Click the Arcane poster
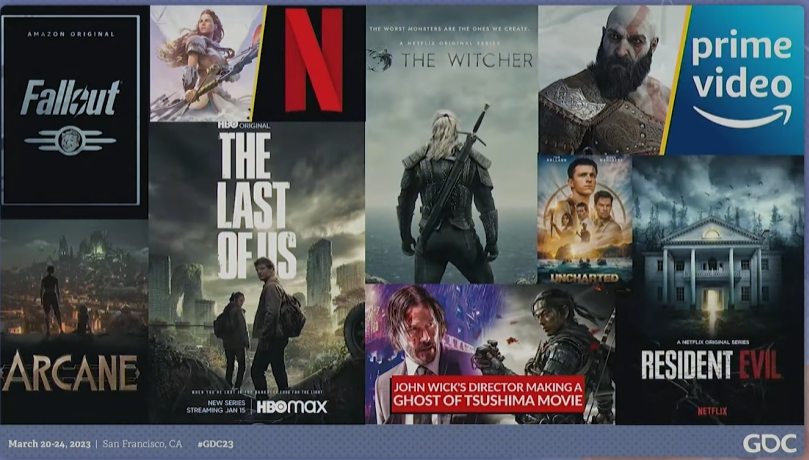Image resolution: width=809 pixels, height=460 pixels. (74, 322)
